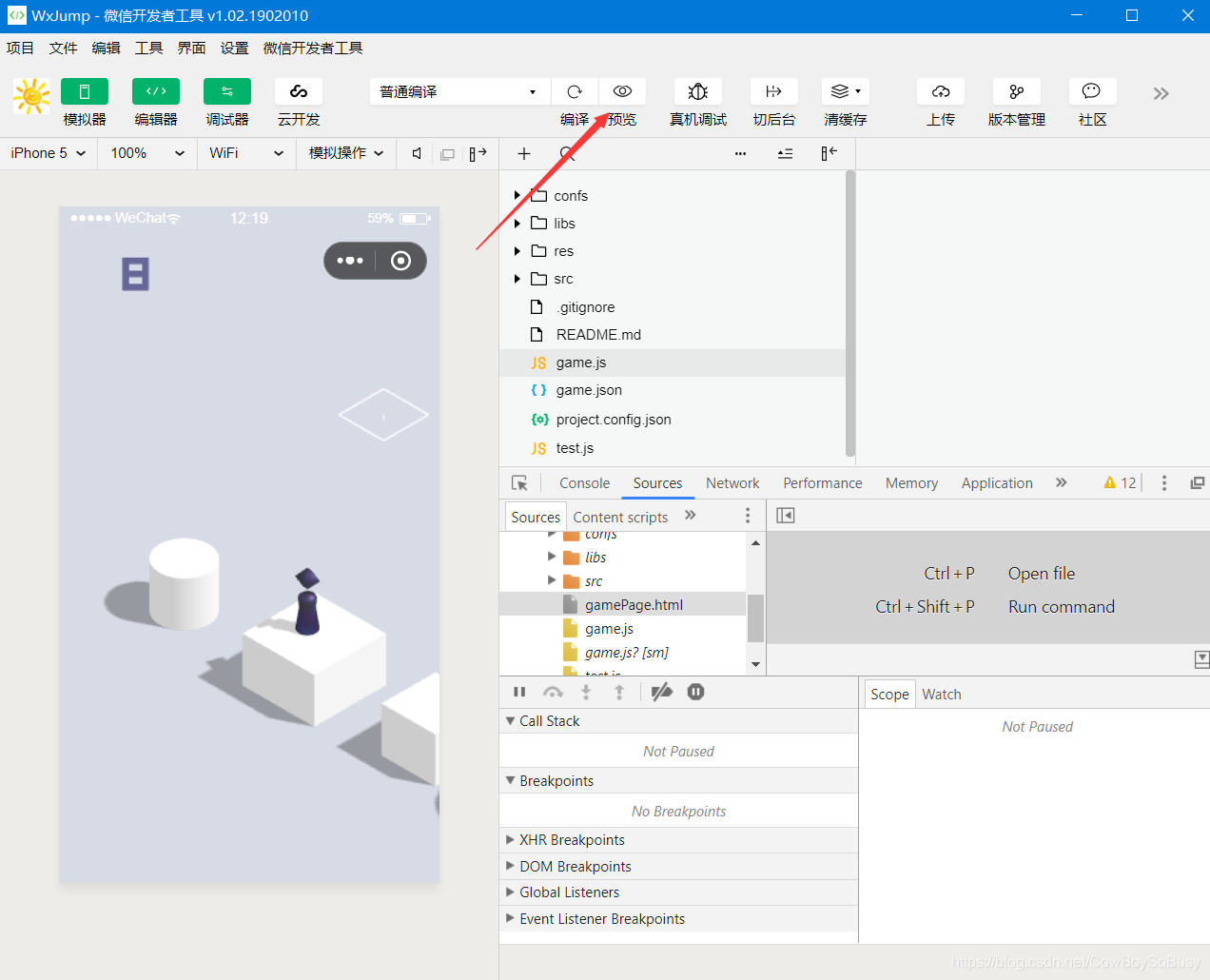This screenshot has height=980, width=1210.
Task: Switch to the Memory tab
Action: (x=911, y=483)
